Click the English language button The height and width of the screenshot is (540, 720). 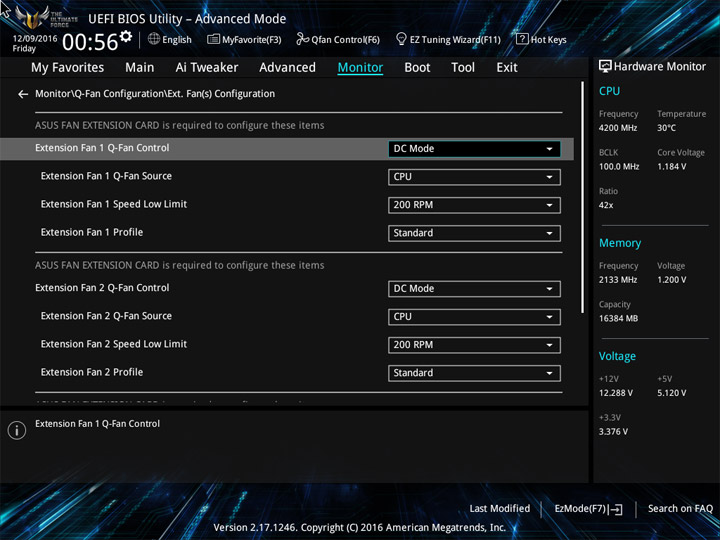click(170, 39)
